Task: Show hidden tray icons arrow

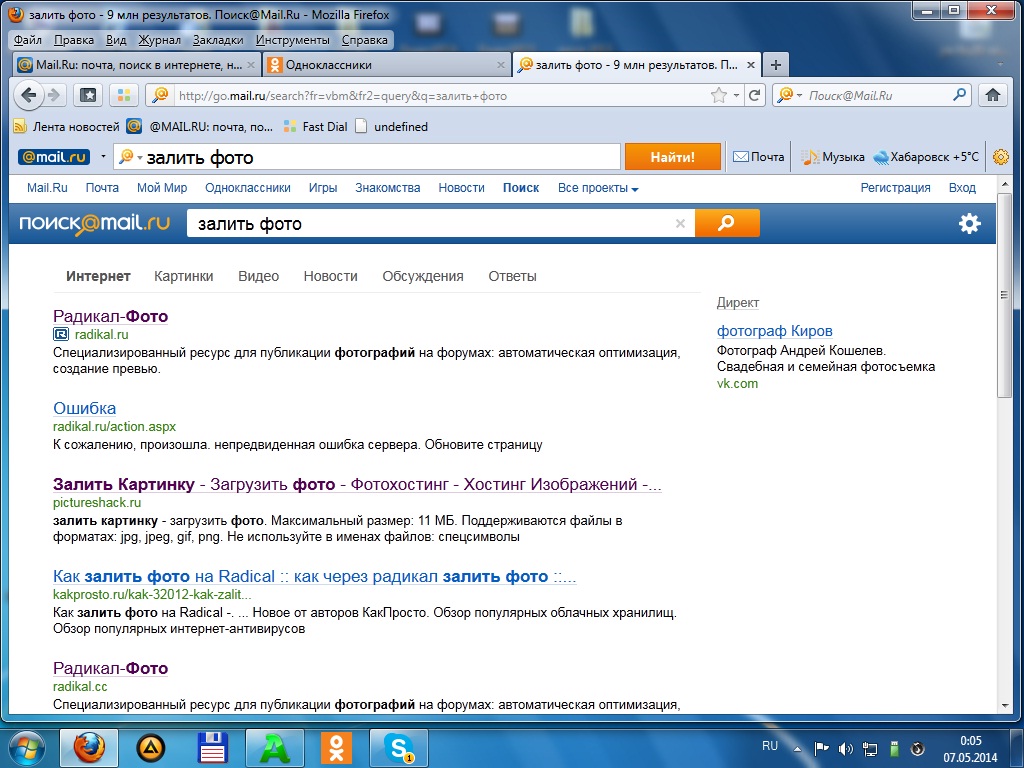Action: (797, 748)
